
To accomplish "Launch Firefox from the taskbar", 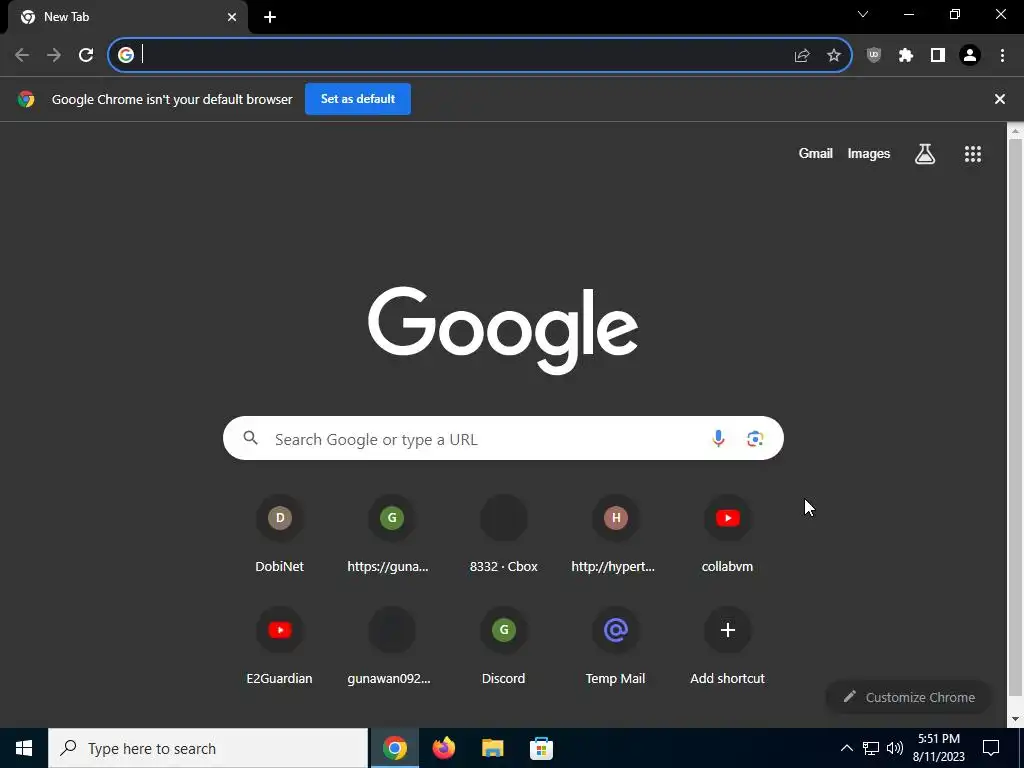I will [444, 748].
